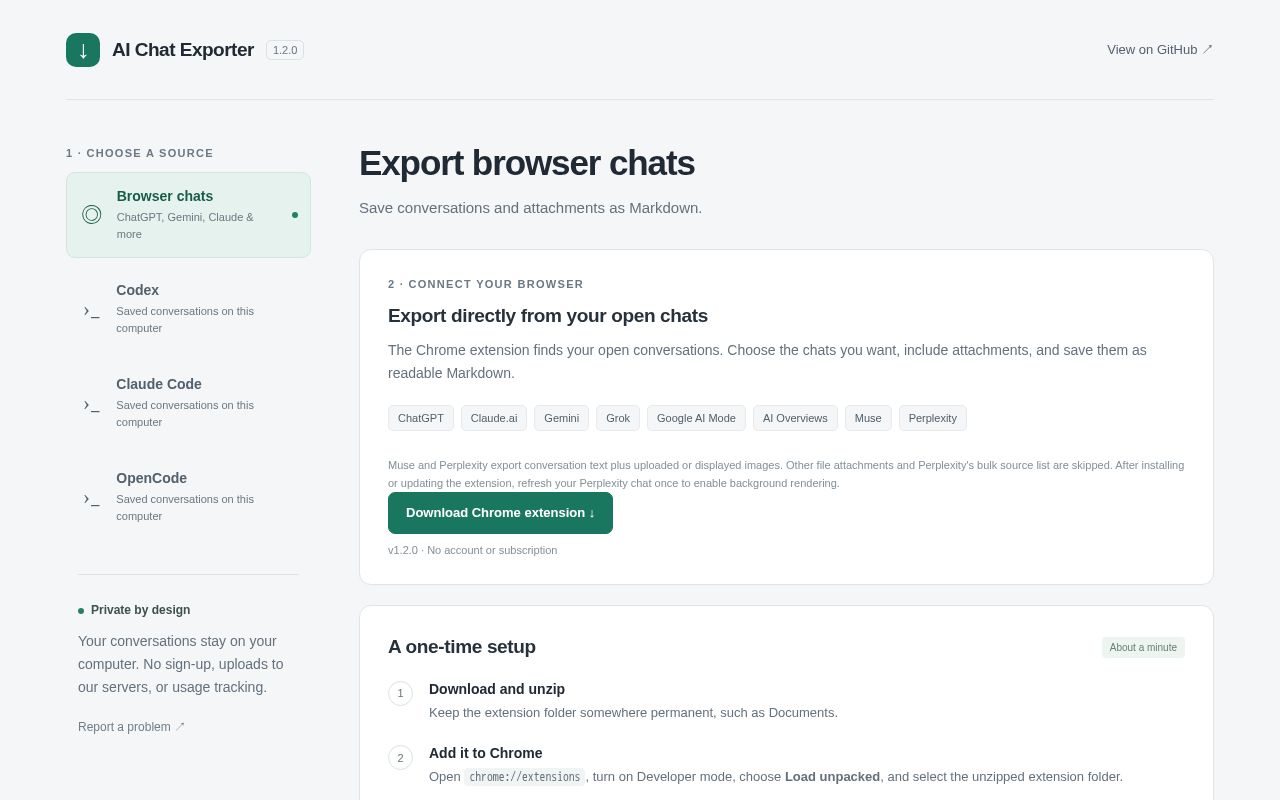
Task: Click the bold 'Load unpacked' text
Action: point(832,777)
